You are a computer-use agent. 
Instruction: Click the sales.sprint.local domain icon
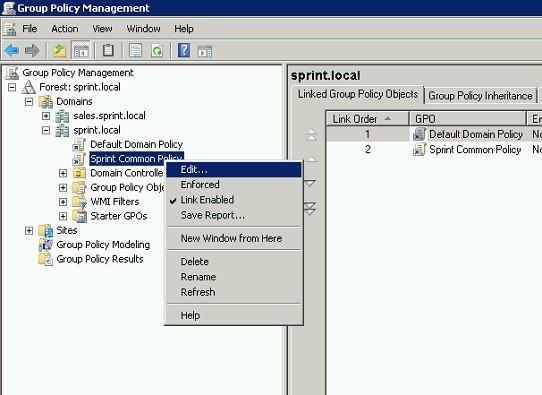coord(62,116)
